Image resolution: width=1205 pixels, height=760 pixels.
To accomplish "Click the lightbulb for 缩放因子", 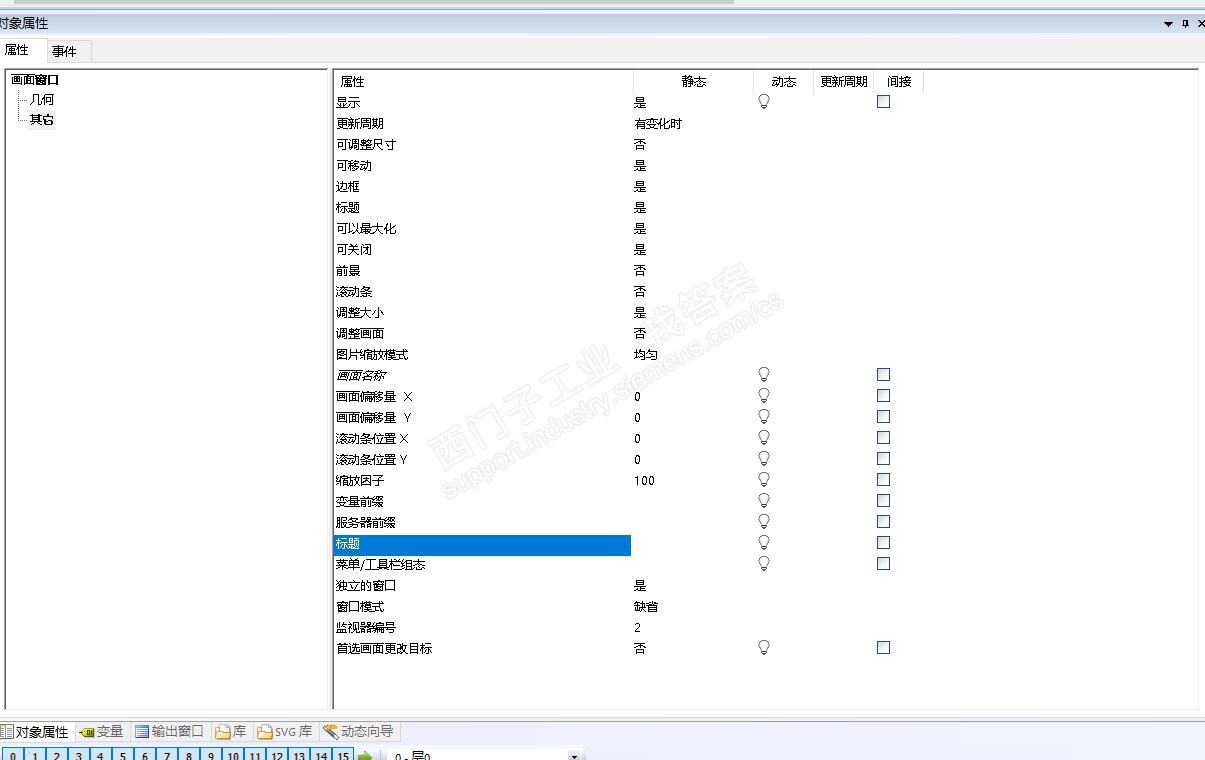I will [764, 480].
